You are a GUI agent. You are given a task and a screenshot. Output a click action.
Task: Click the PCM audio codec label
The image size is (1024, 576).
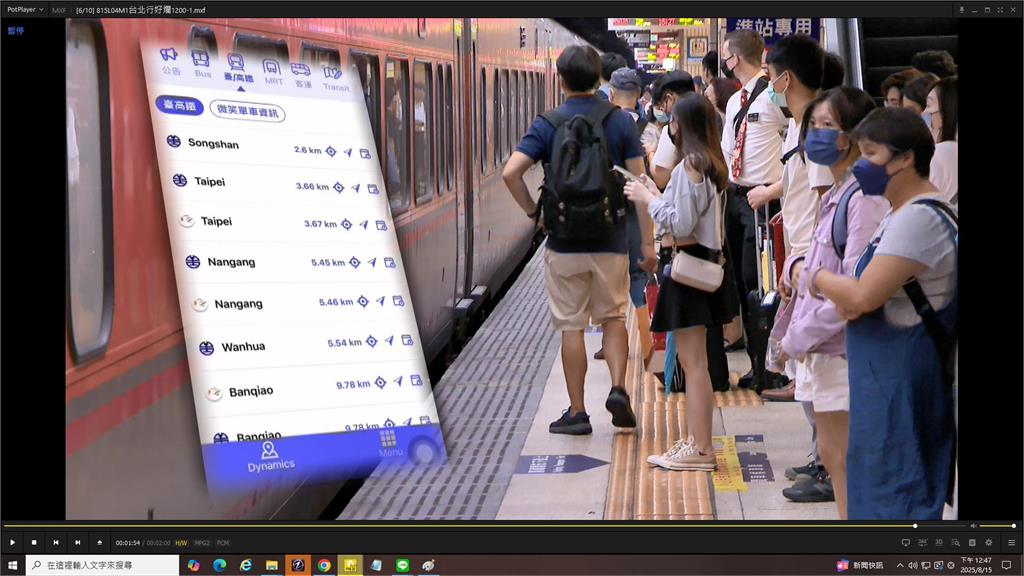223,543
